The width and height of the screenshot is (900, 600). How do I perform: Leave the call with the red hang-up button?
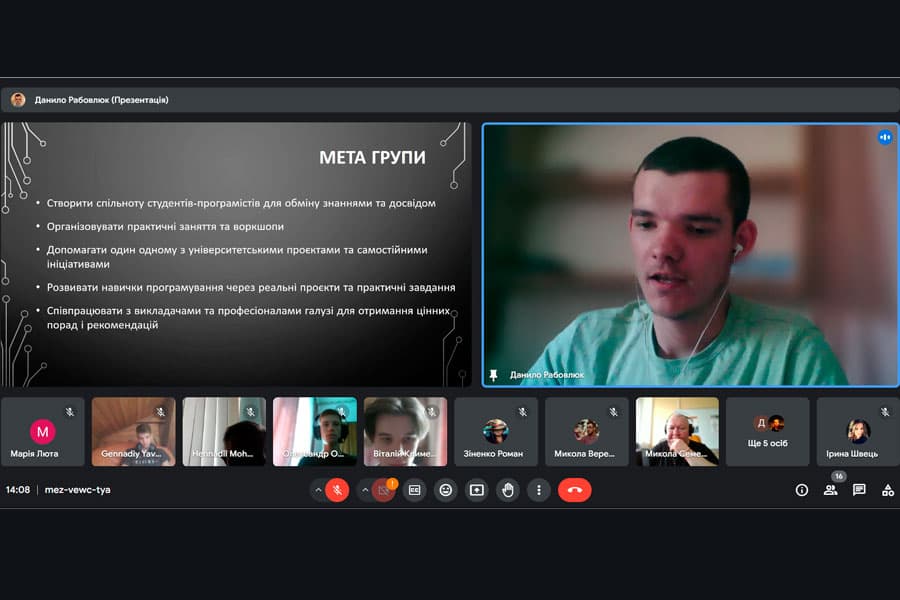coord(575,490)
